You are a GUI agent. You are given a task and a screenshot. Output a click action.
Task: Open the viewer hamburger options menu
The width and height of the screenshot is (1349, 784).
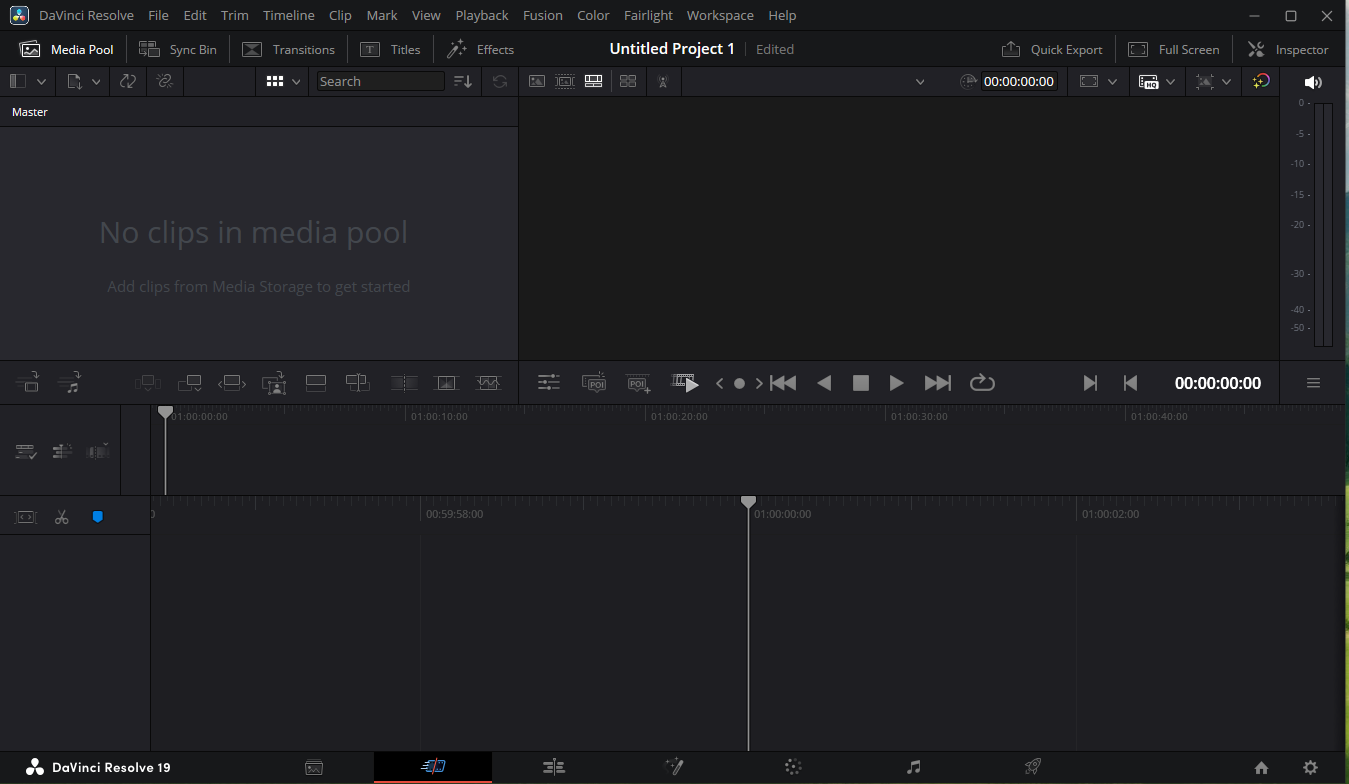[x=1313, y=382]
